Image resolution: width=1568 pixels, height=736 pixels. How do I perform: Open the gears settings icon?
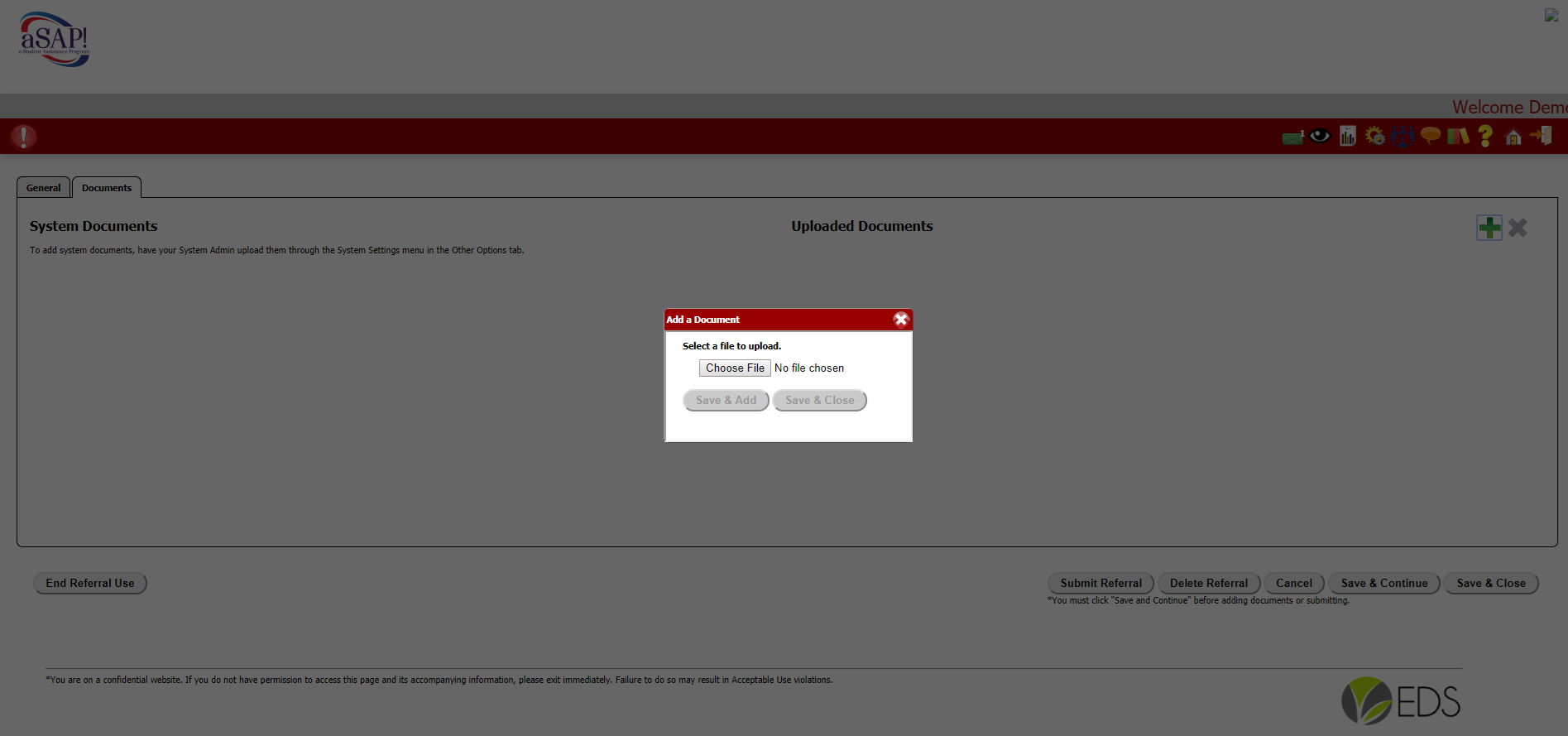click(1375, 136)
